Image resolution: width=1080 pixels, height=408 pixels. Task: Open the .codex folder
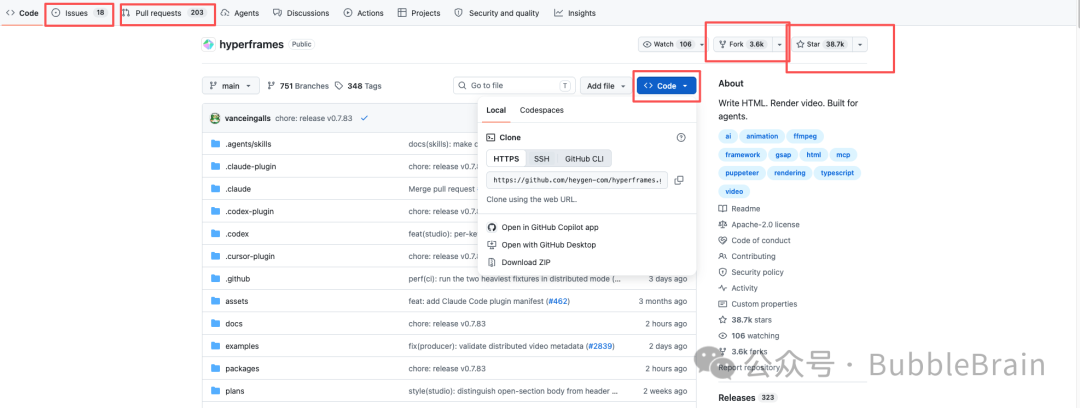[x=237, y=234]
